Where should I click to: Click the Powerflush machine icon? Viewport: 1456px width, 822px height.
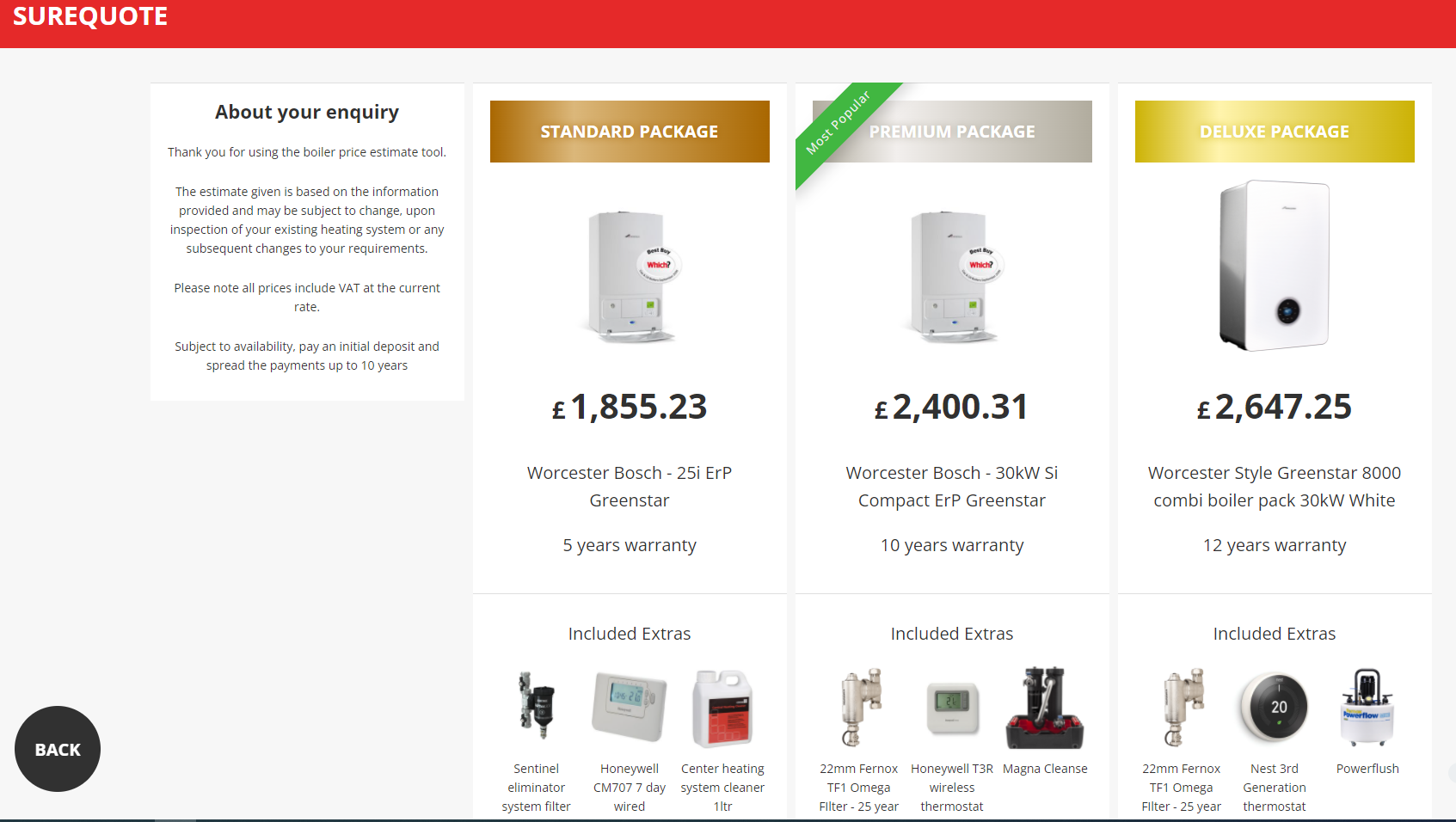pos(1367,705)
